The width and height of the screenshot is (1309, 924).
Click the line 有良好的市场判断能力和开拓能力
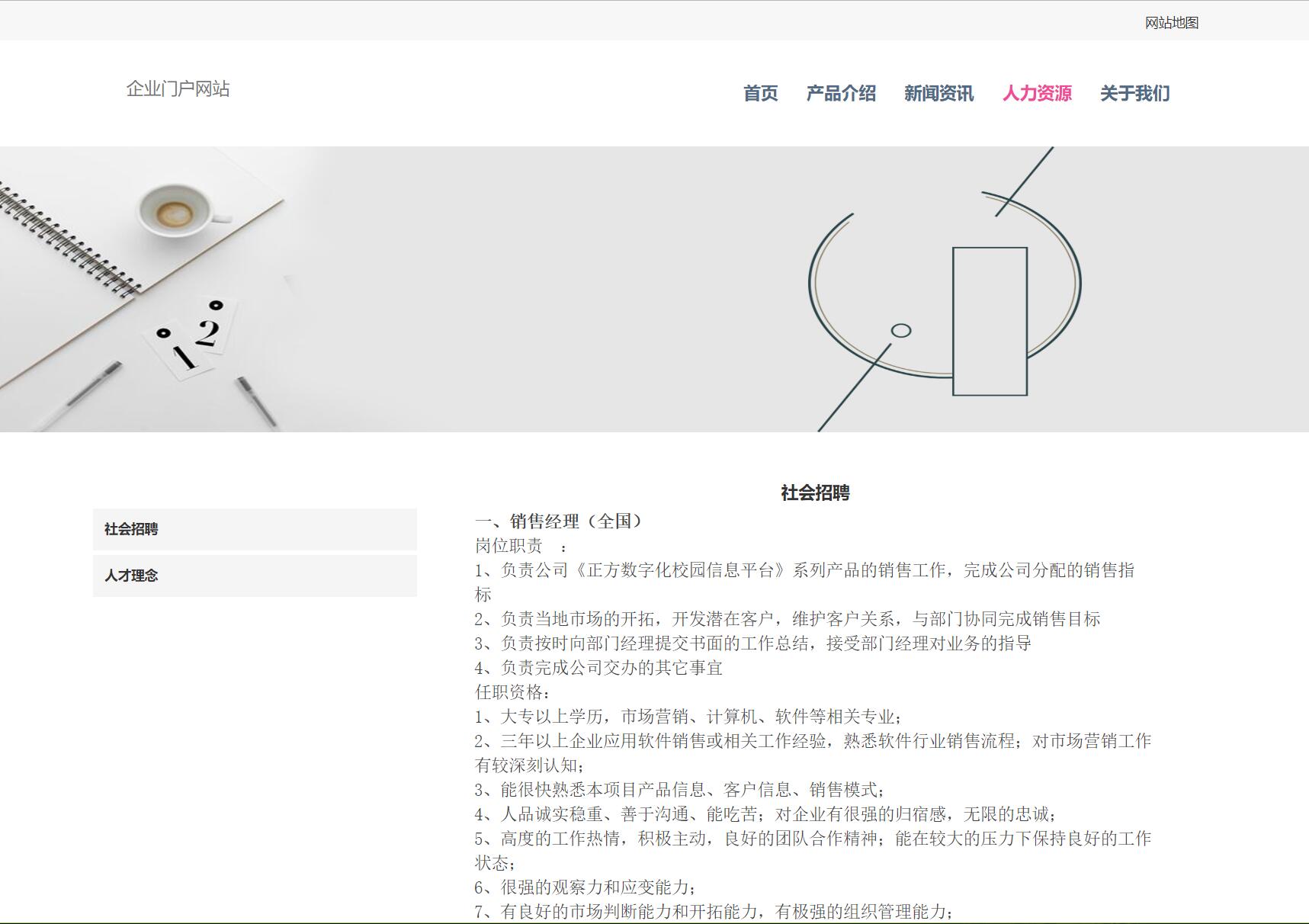coord(714,912)
